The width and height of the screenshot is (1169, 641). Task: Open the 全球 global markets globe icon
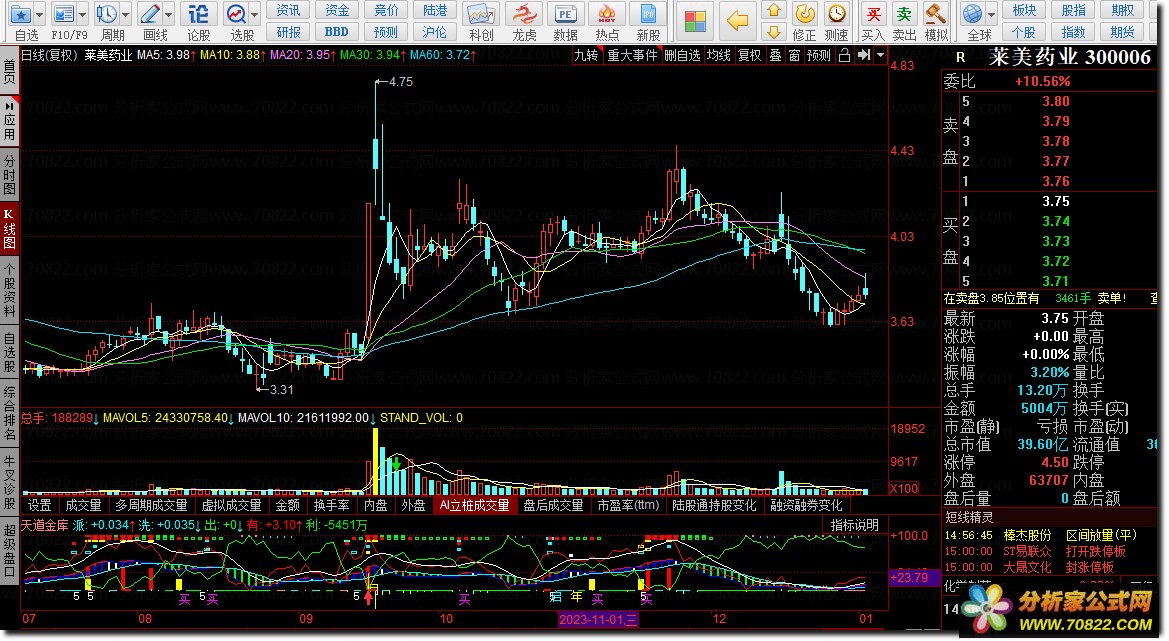pyautogui.click(x=972, y=14)
